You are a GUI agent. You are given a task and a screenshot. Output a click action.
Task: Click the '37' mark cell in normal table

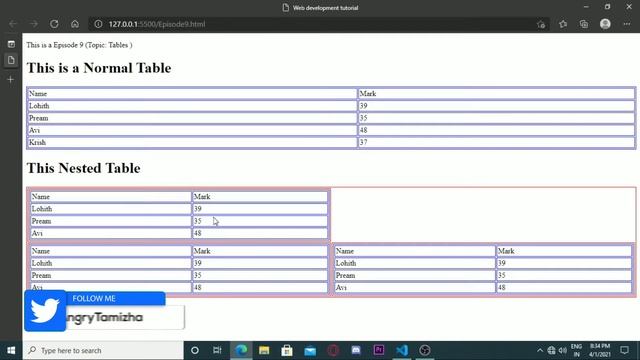(496, 142)
